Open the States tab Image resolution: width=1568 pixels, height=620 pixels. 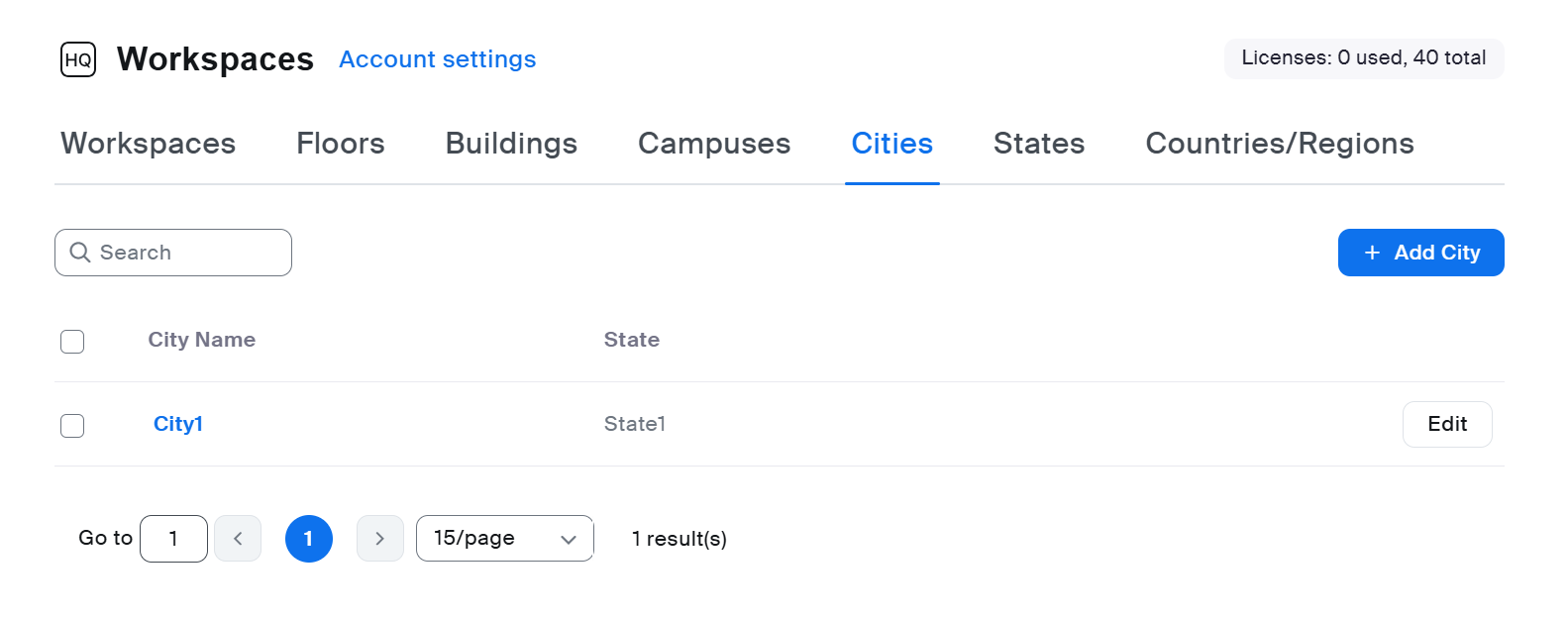click(1039, 144)
